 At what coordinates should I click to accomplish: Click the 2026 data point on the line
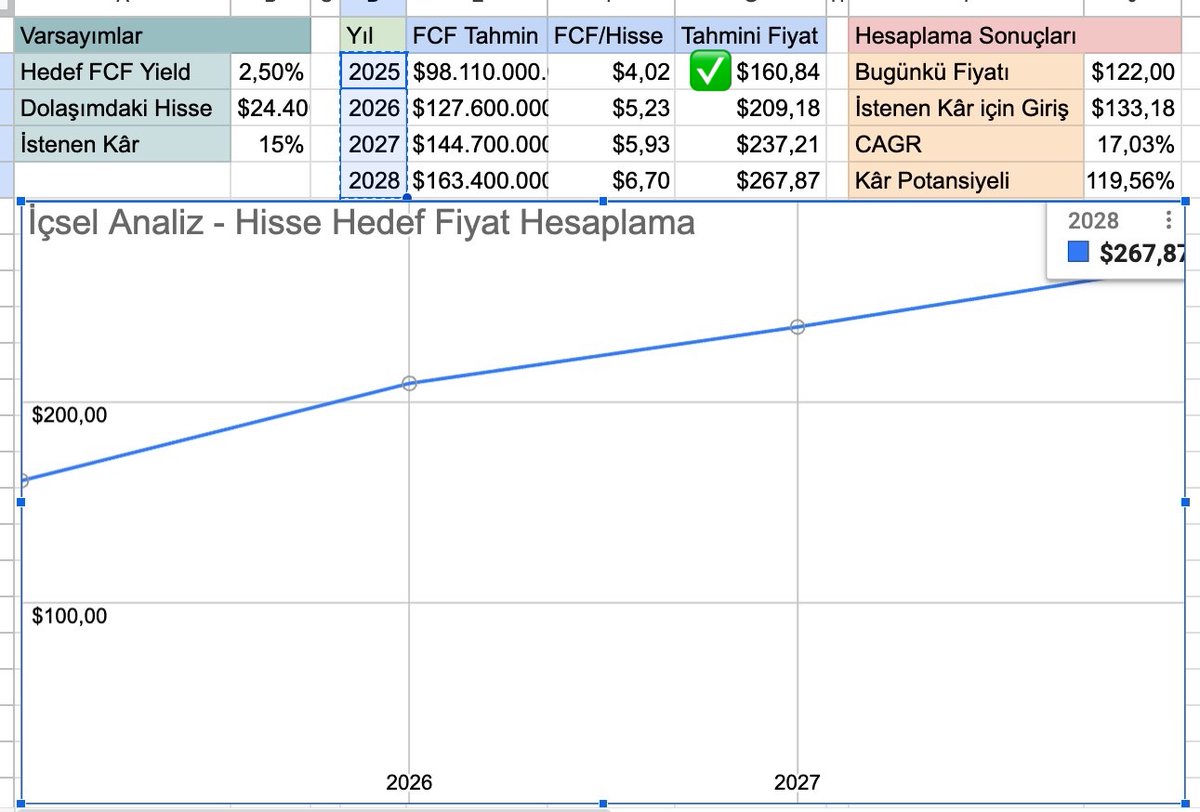point(409,383)
